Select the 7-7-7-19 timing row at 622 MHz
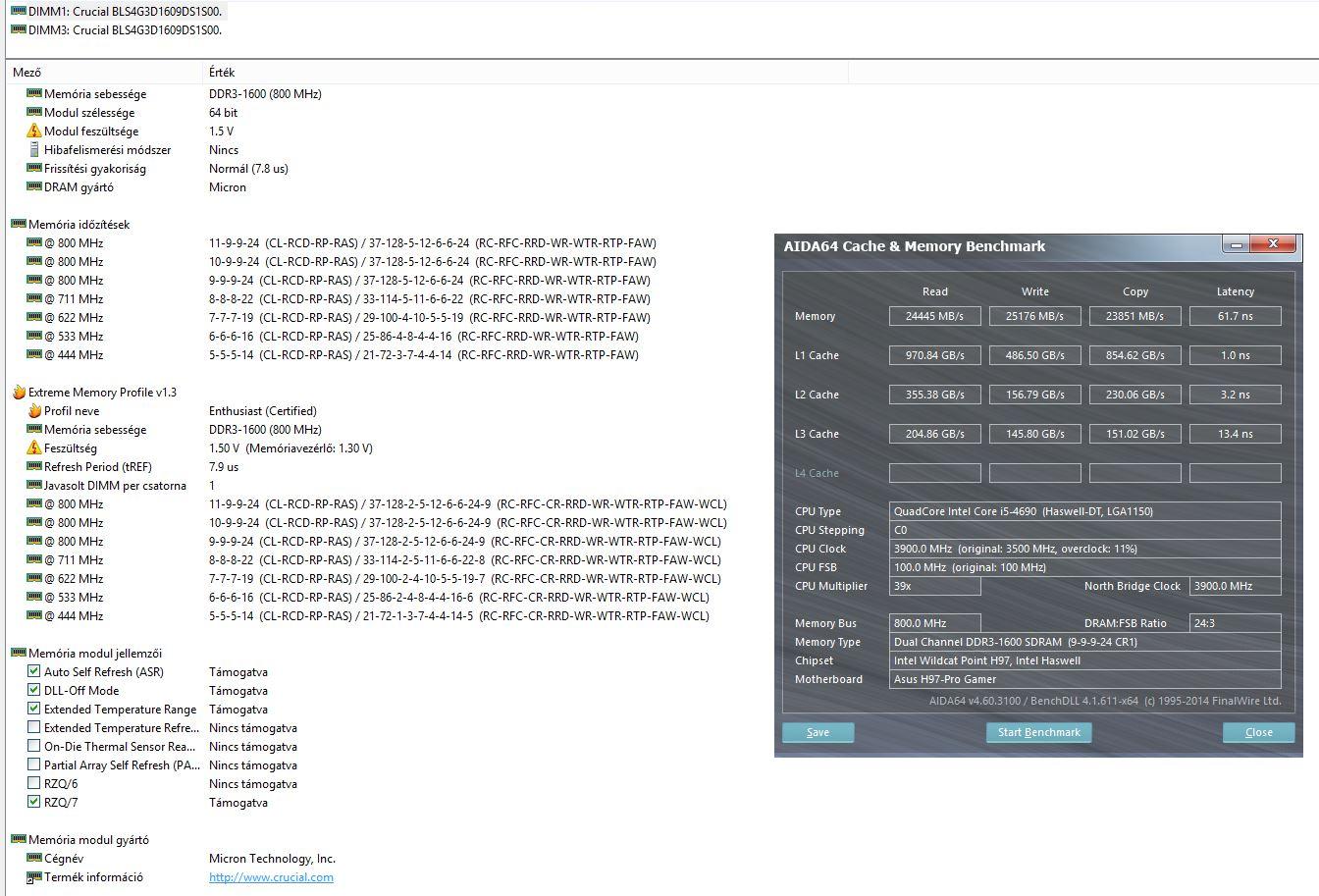The width and height of the screenshot is (1319, 896). [430, 317]
